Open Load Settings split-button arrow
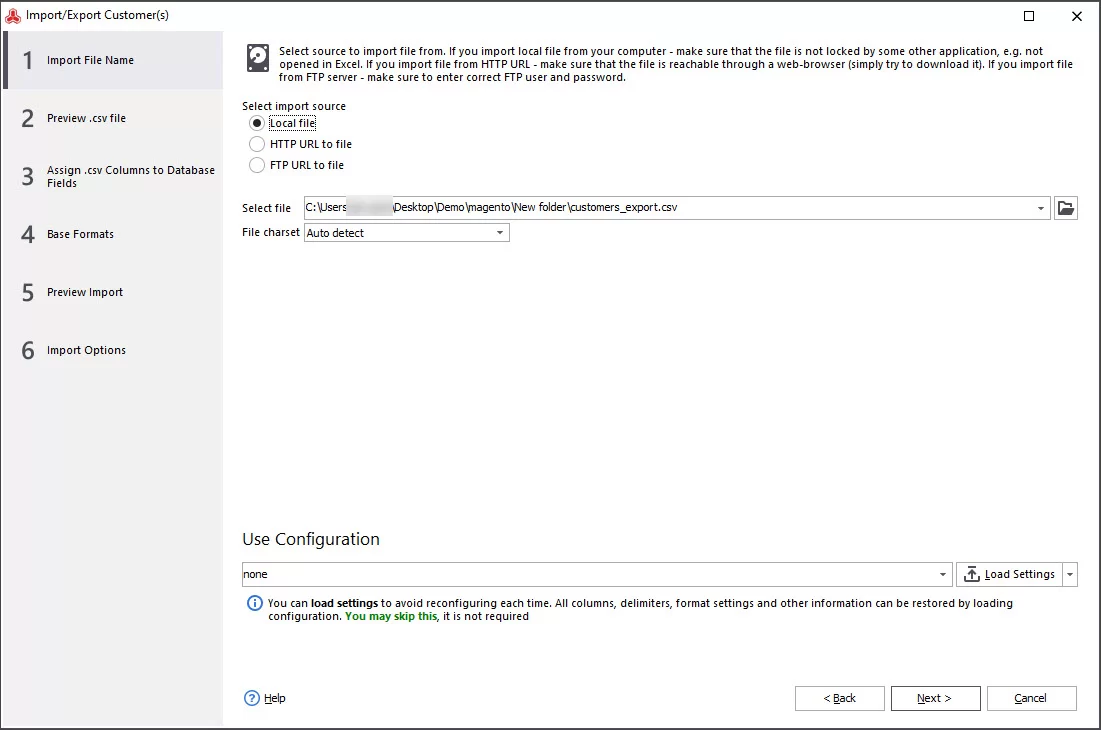Image resolution: width=1101 pixels, height=730 pixels. (x=1070, y=574)
